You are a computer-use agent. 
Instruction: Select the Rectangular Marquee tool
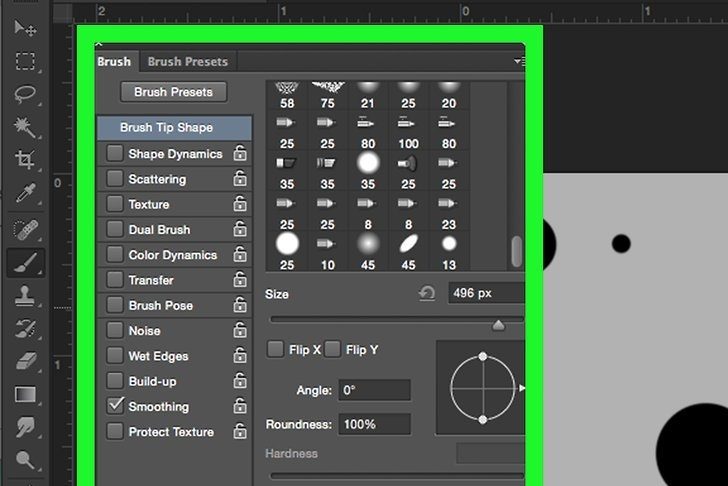click(24, 61)
